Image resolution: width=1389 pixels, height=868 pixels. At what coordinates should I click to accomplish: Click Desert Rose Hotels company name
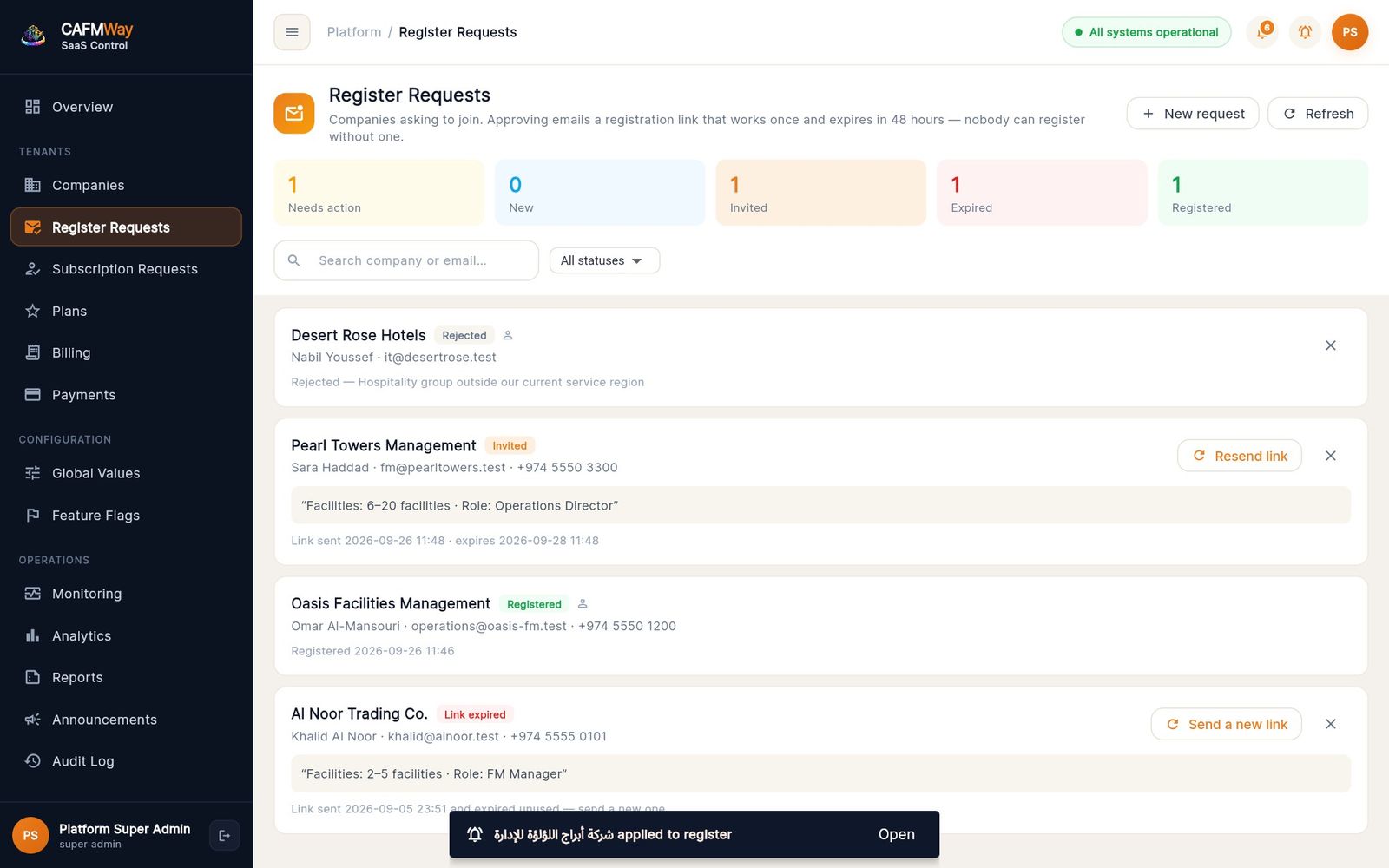click(359, 335)
